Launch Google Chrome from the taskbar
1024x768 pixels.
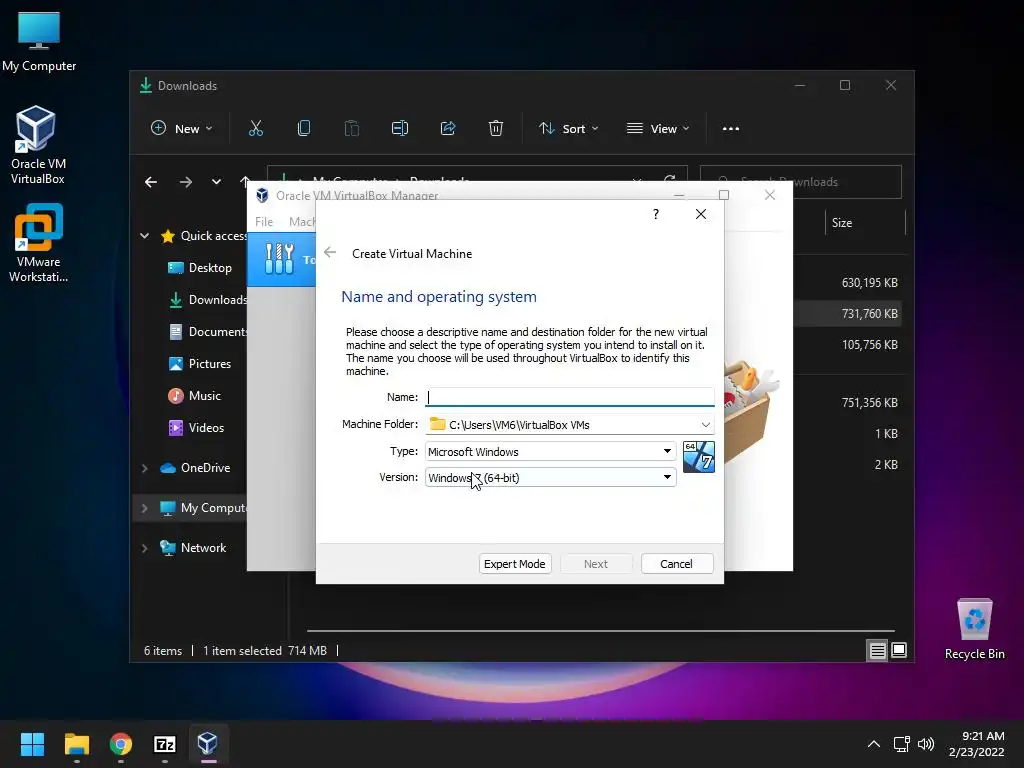coord(121,744)
